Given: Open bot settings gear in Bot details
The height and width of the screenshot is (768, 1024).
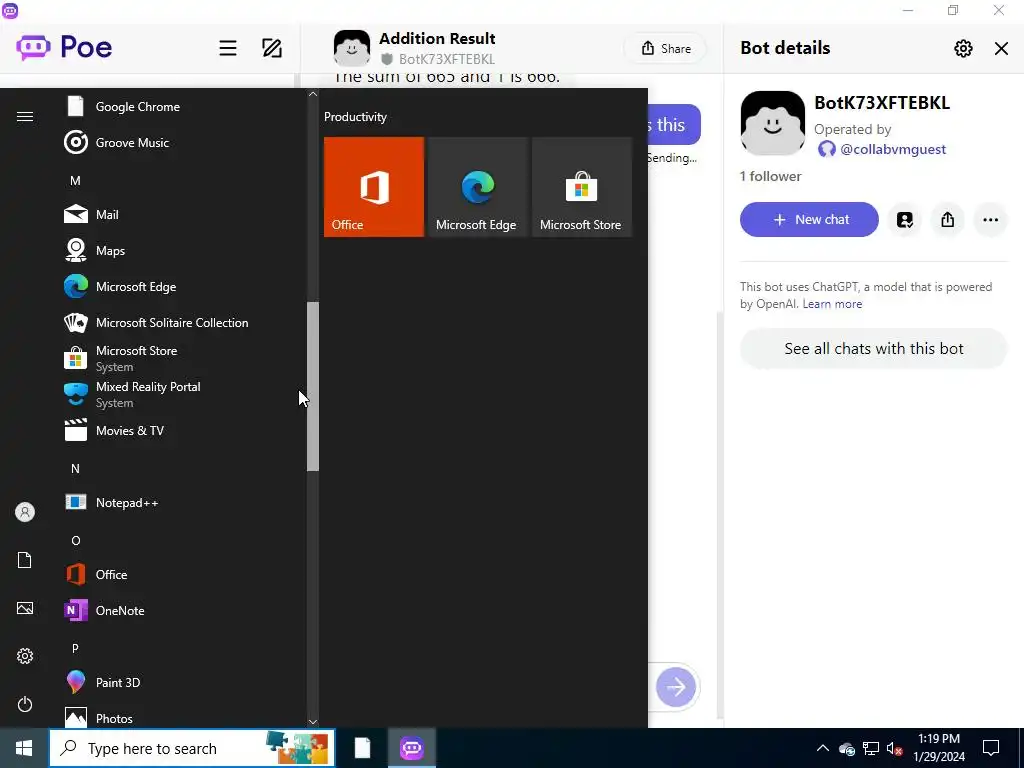Looking at the screenshot, I should click(963, 48).
